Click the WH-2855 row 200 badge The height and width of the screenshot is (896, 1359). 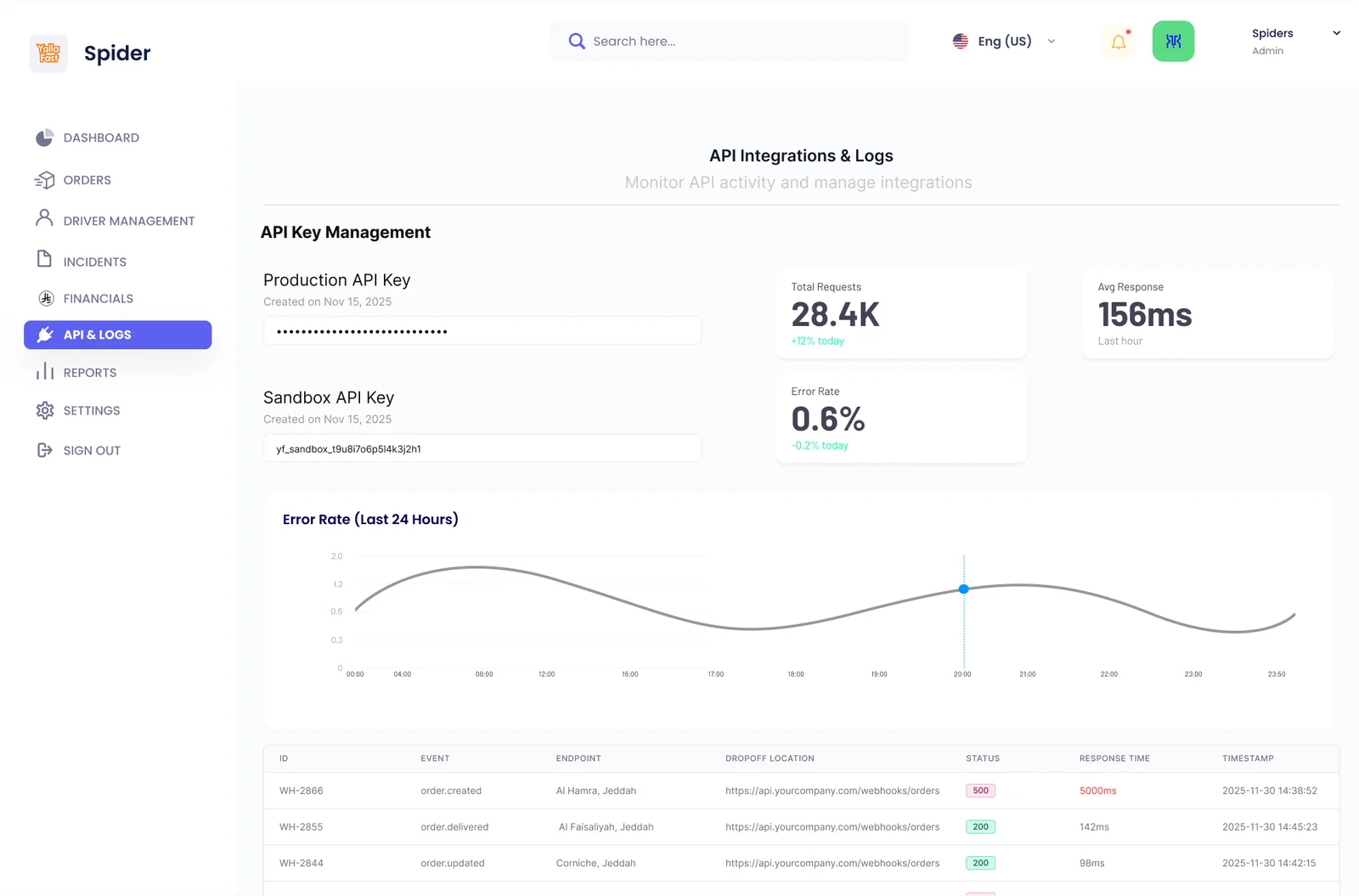coord(980,826)
